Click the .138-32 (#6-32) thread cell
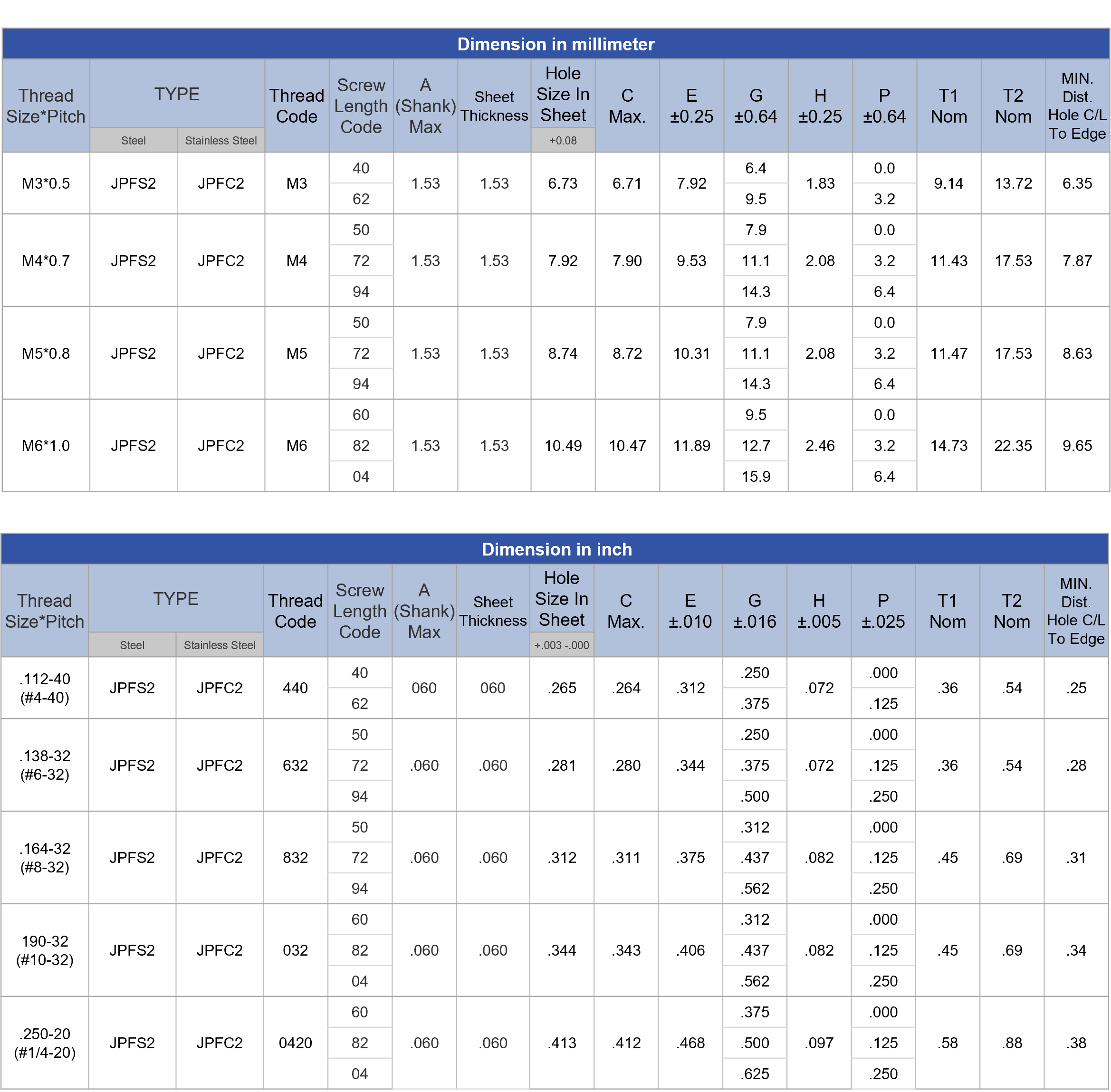This screenshot has height=1092, width=1111. 45,765
